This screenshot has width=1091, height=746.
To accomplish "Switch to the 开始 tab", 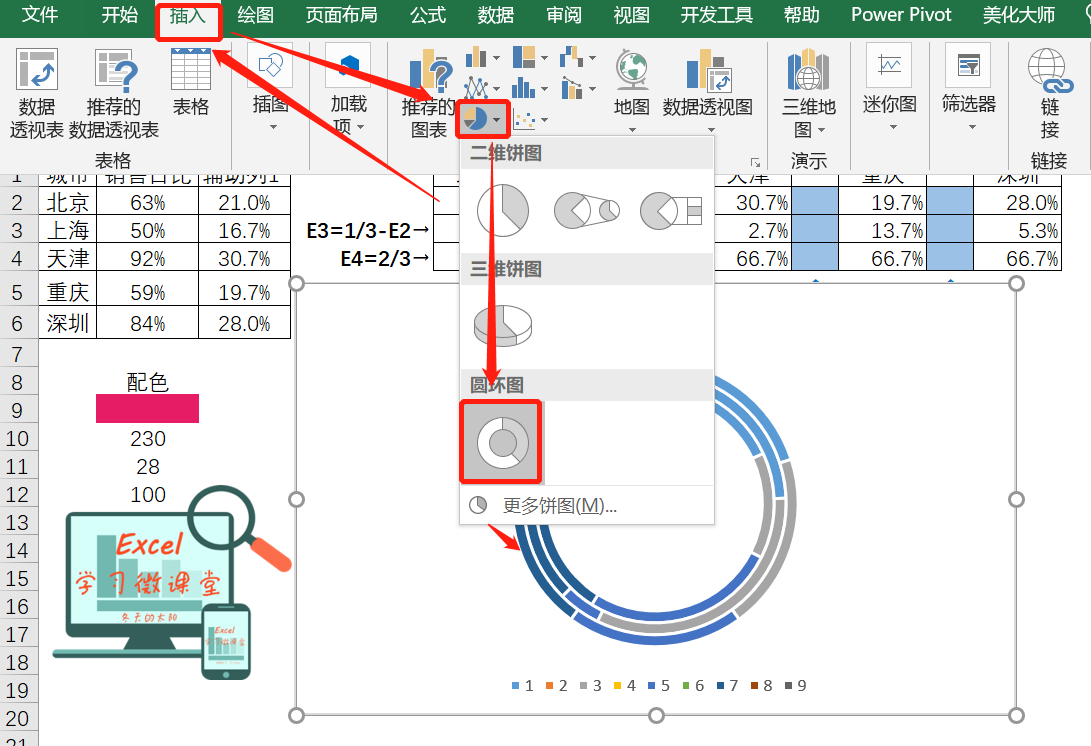I will click(x=120, y=15).
